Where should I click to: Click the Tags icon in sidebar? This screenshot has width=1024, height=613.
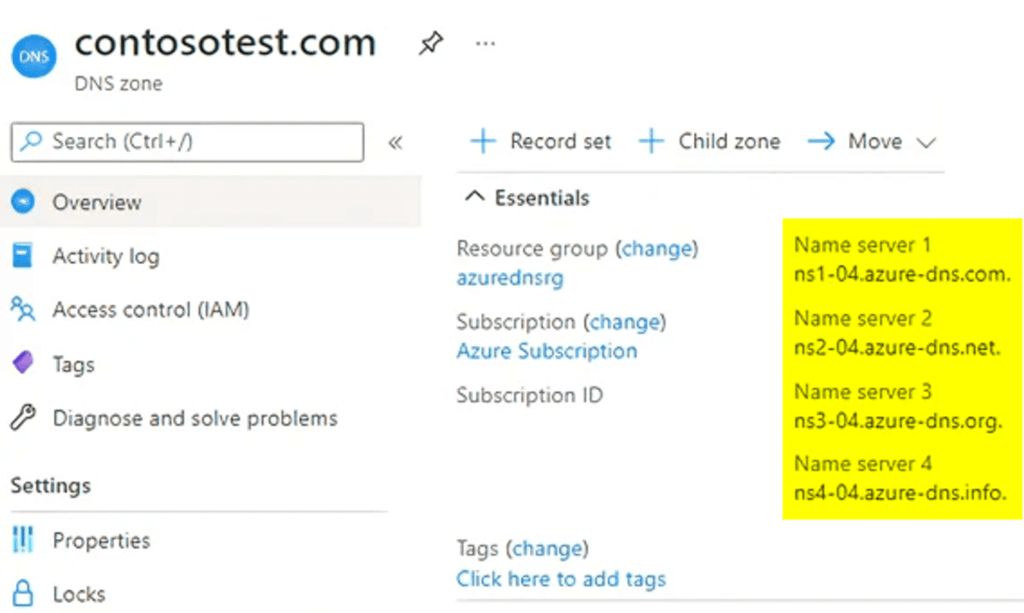tap(22, 364)
